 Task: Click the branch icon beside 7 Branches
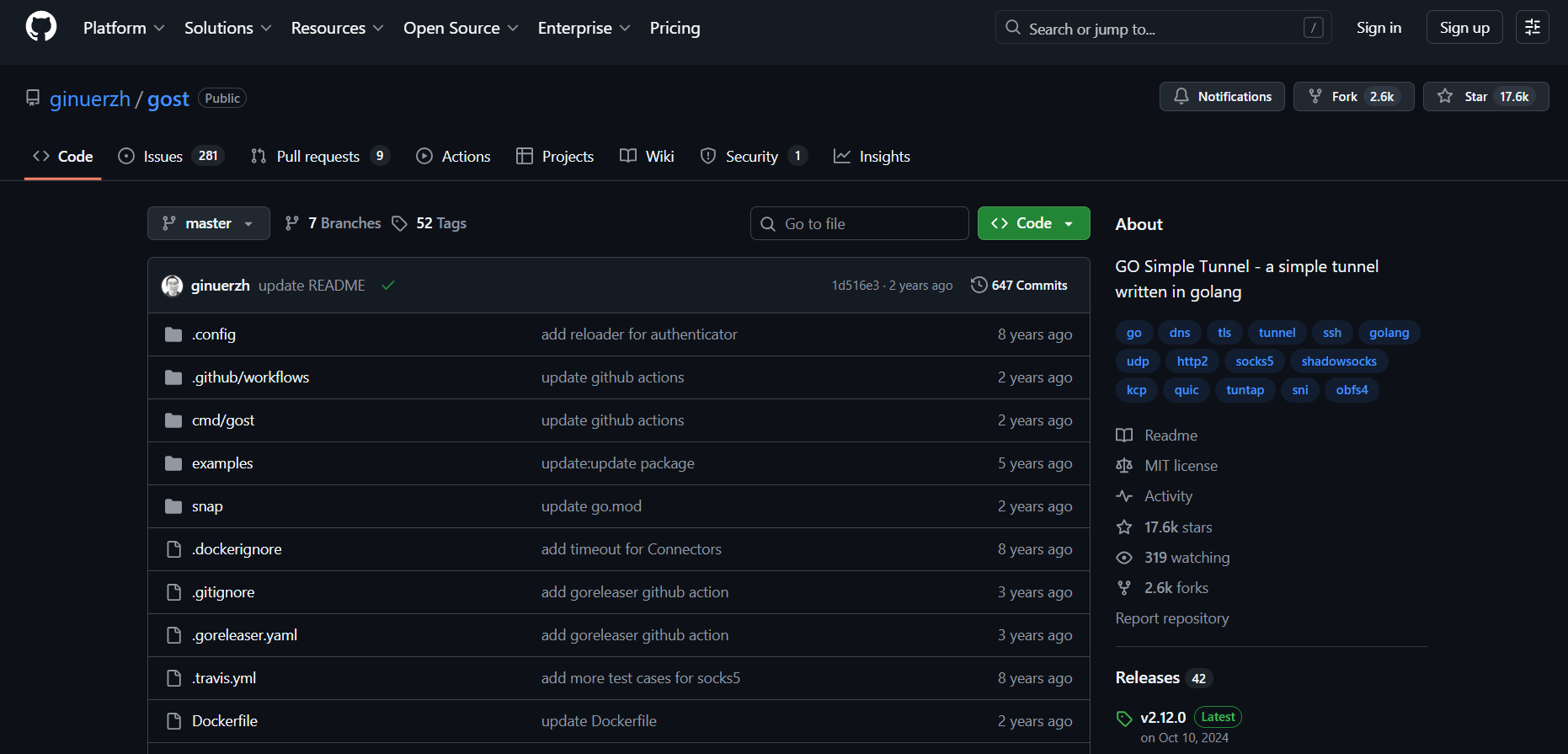coord(292,223)
